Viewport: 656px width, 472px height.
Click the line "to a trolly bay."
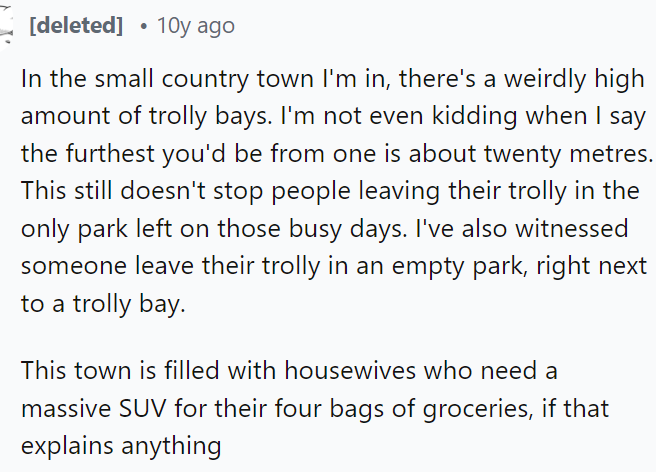[x=103, y=304]
